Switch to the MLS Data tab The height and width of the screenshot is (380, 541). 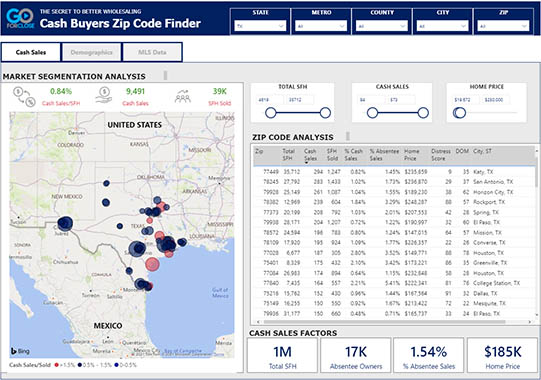(152, 52)
